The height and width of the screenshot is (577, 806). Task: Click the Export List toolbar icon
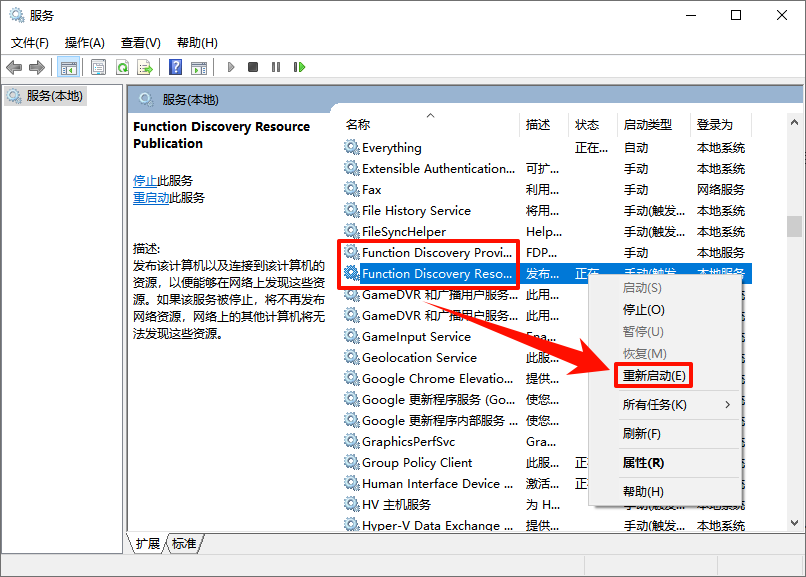click(145, 67)
